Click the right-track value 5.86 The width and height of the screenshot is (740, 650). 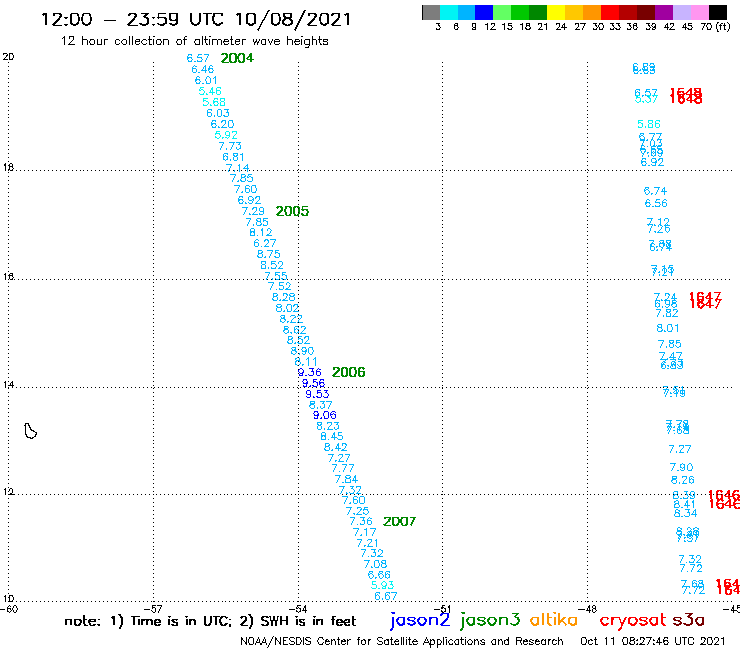point(649,124)
